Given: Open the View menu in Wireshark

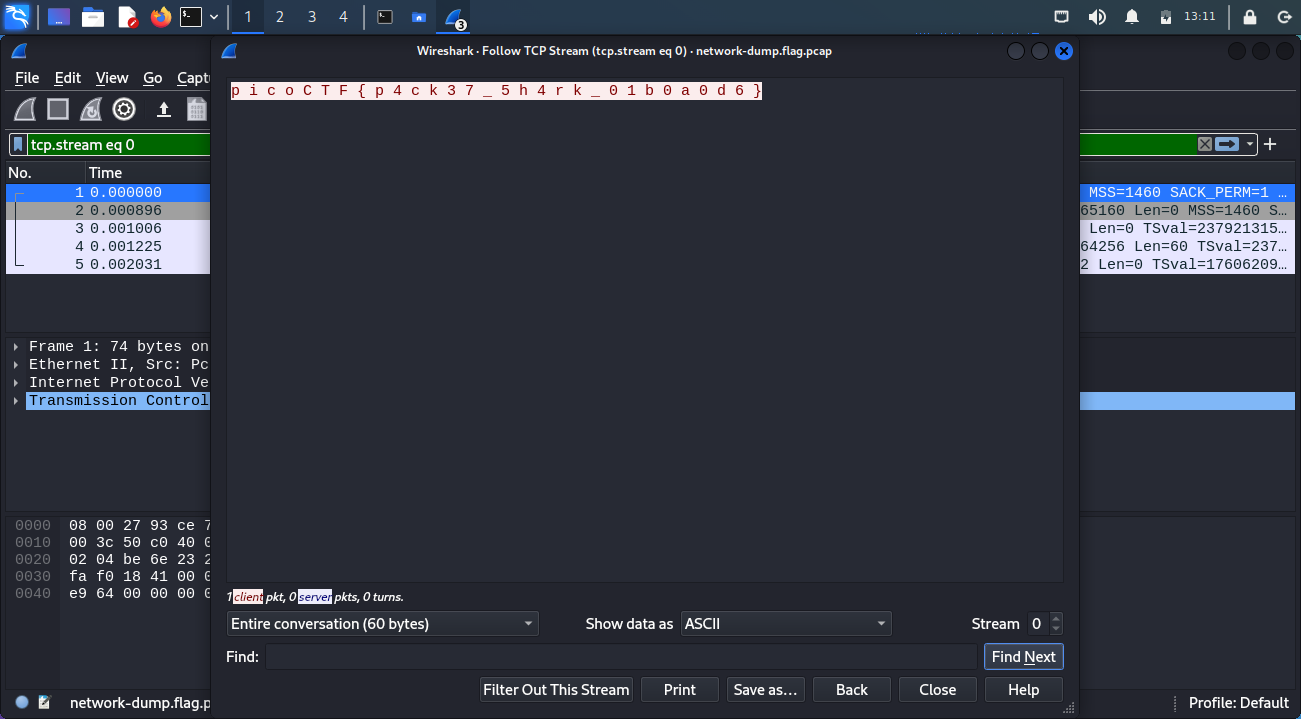Looking at the screenshot, I should tap(112, 78).
